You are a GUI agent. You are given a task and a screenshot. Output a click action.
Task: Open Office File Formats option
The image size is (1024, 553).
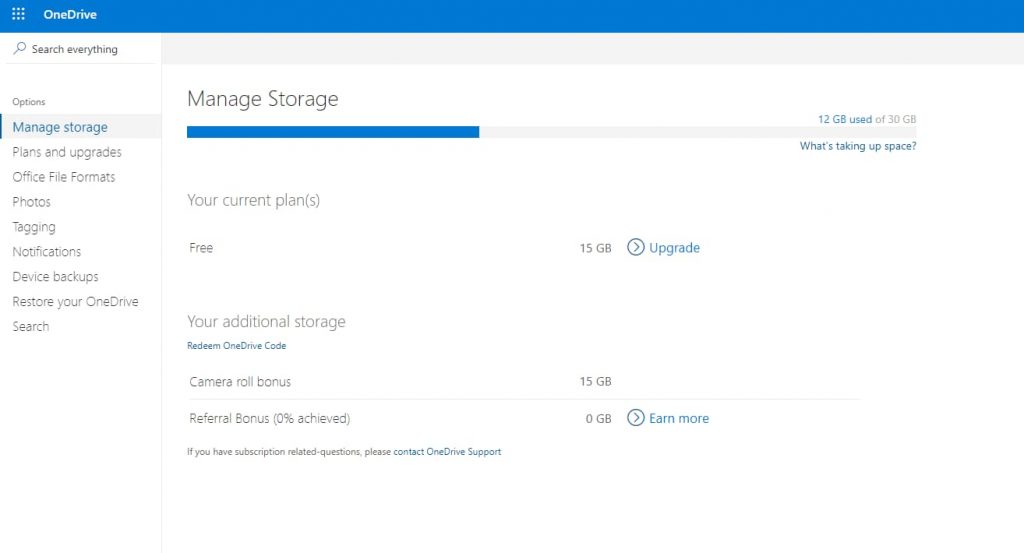(x=63, y=177)
